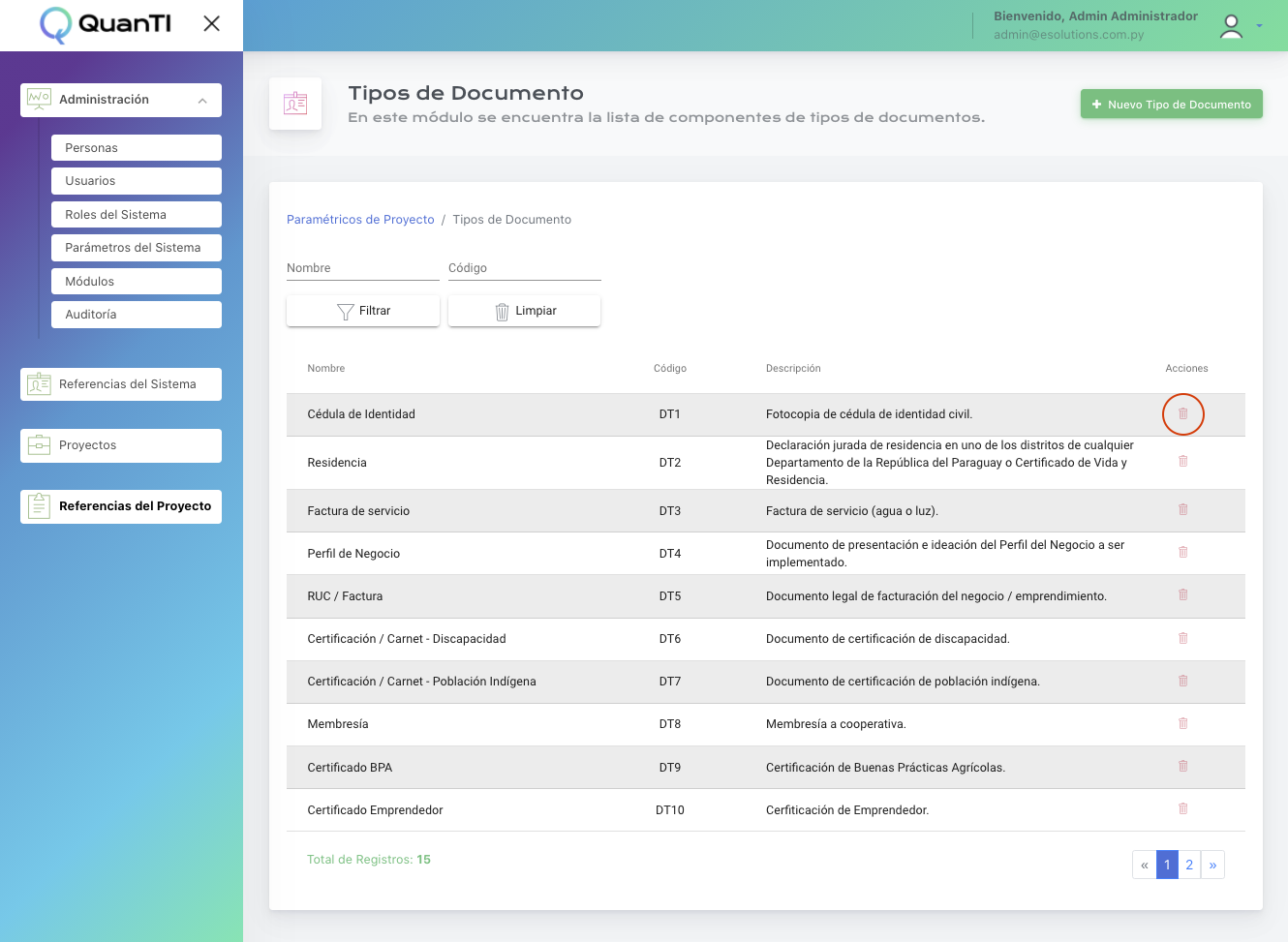Click the Referencias del Sistema icon

[x=39, y=384]
